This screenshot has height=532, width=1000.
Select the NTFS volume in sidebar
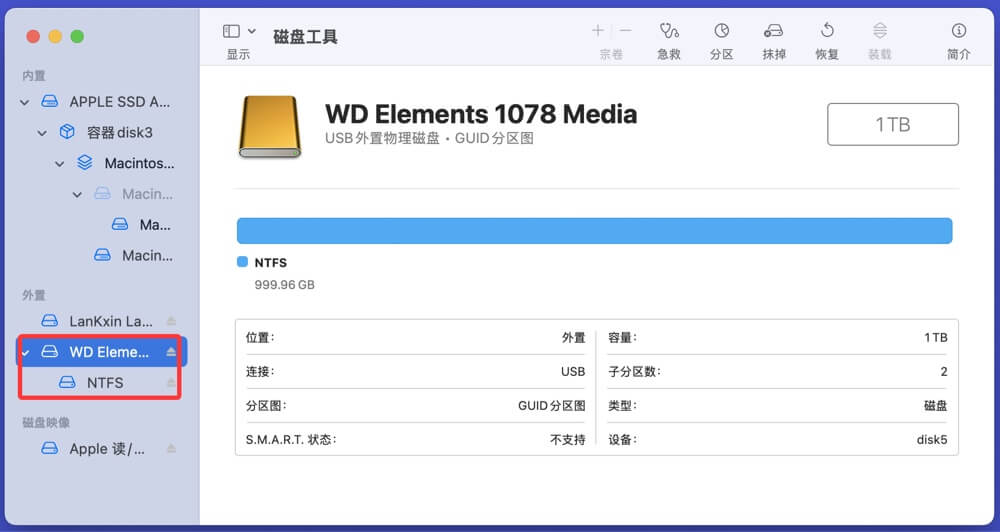[x=104, y=382]
